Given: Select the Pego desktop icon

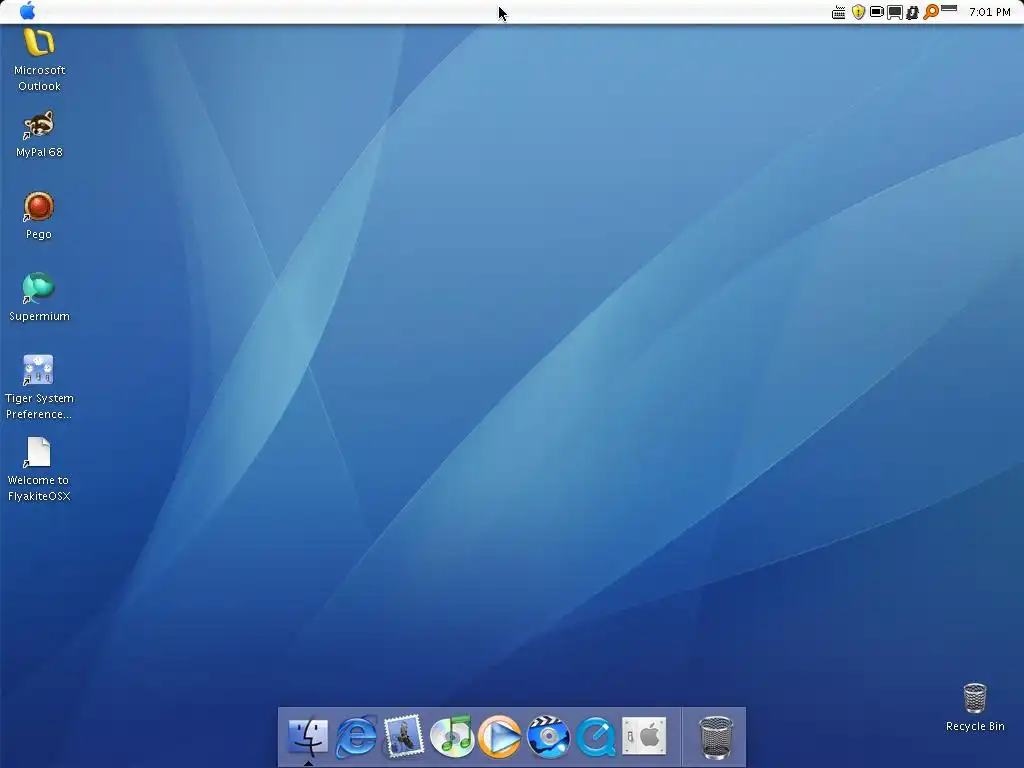Looking at the screenshot, I should tap(39, 216).
